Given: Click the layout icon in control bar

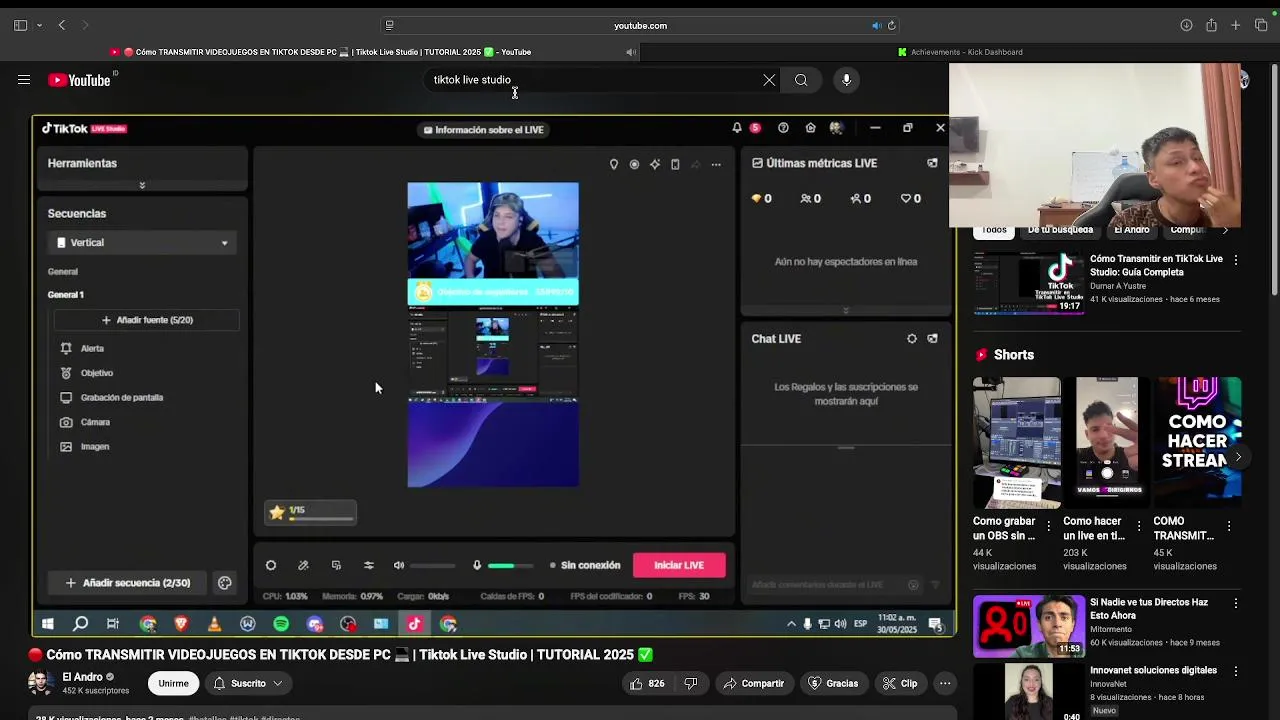Looking at the screenshot, I should pos(336,565).
